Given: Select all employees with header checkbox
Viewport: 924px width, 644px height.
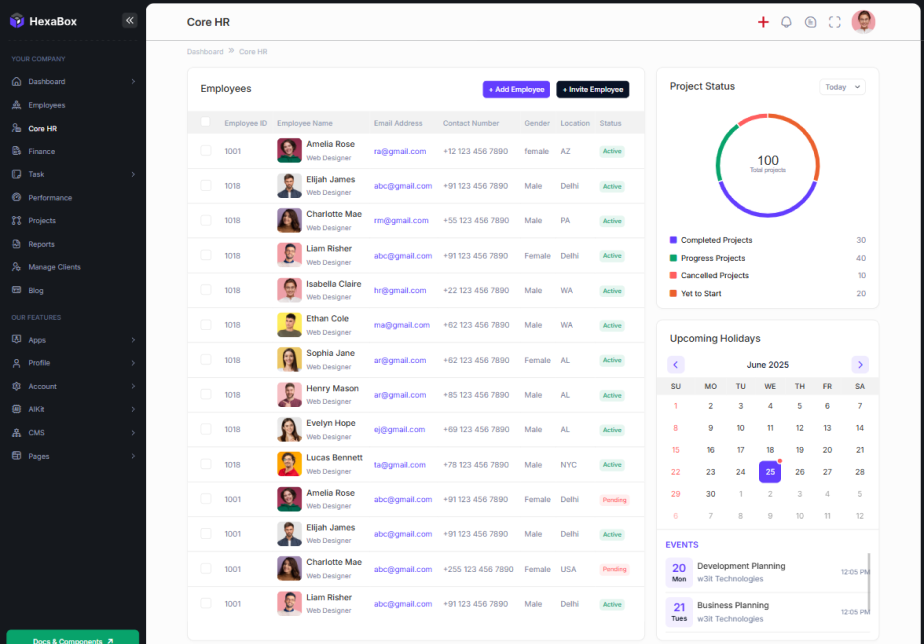Looking at the screenshot, I should [x=205, y=122].
